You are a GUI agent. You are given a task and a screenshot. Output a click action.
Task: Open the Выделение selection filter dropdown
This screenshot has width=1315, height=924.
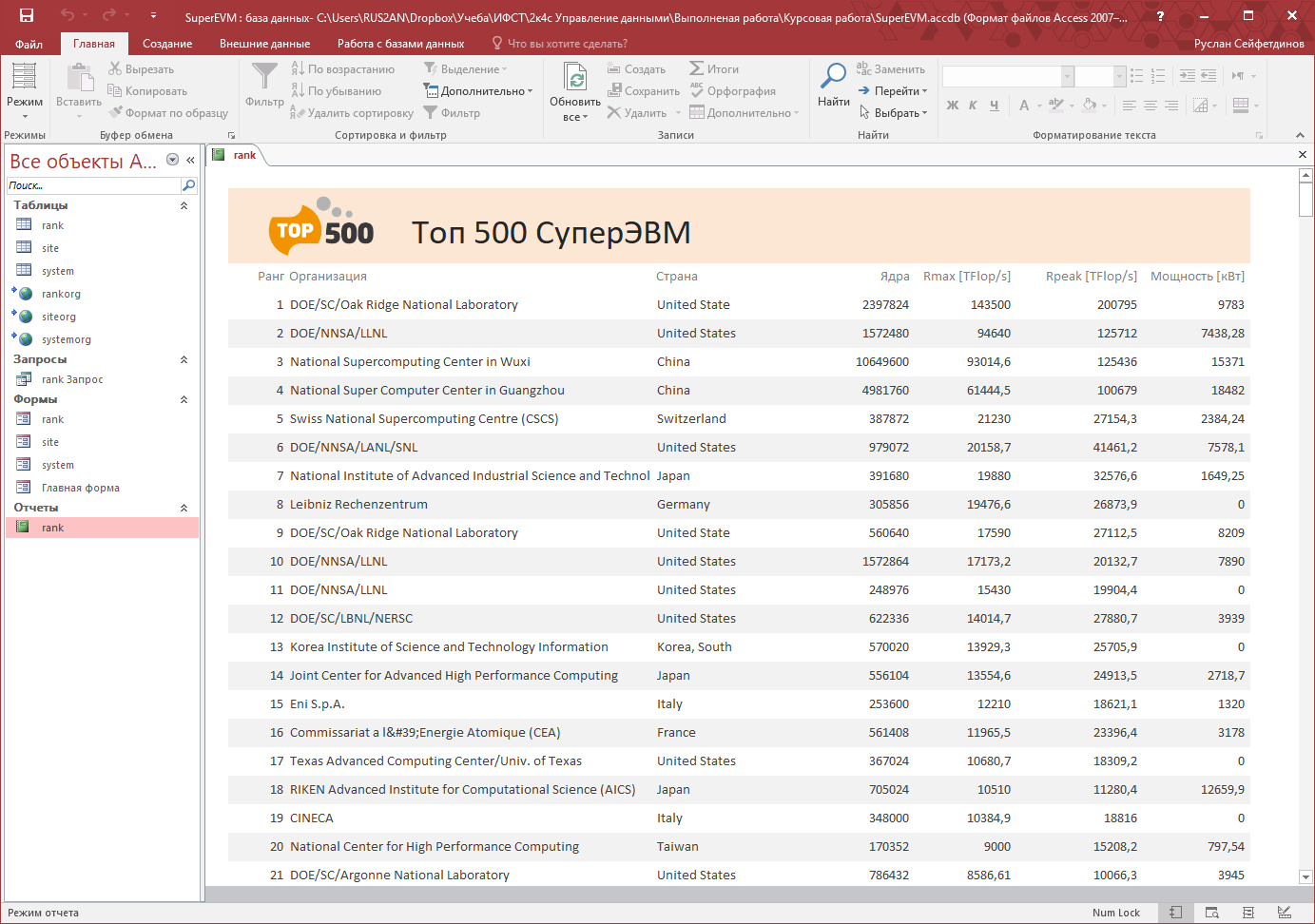(465, 69)
